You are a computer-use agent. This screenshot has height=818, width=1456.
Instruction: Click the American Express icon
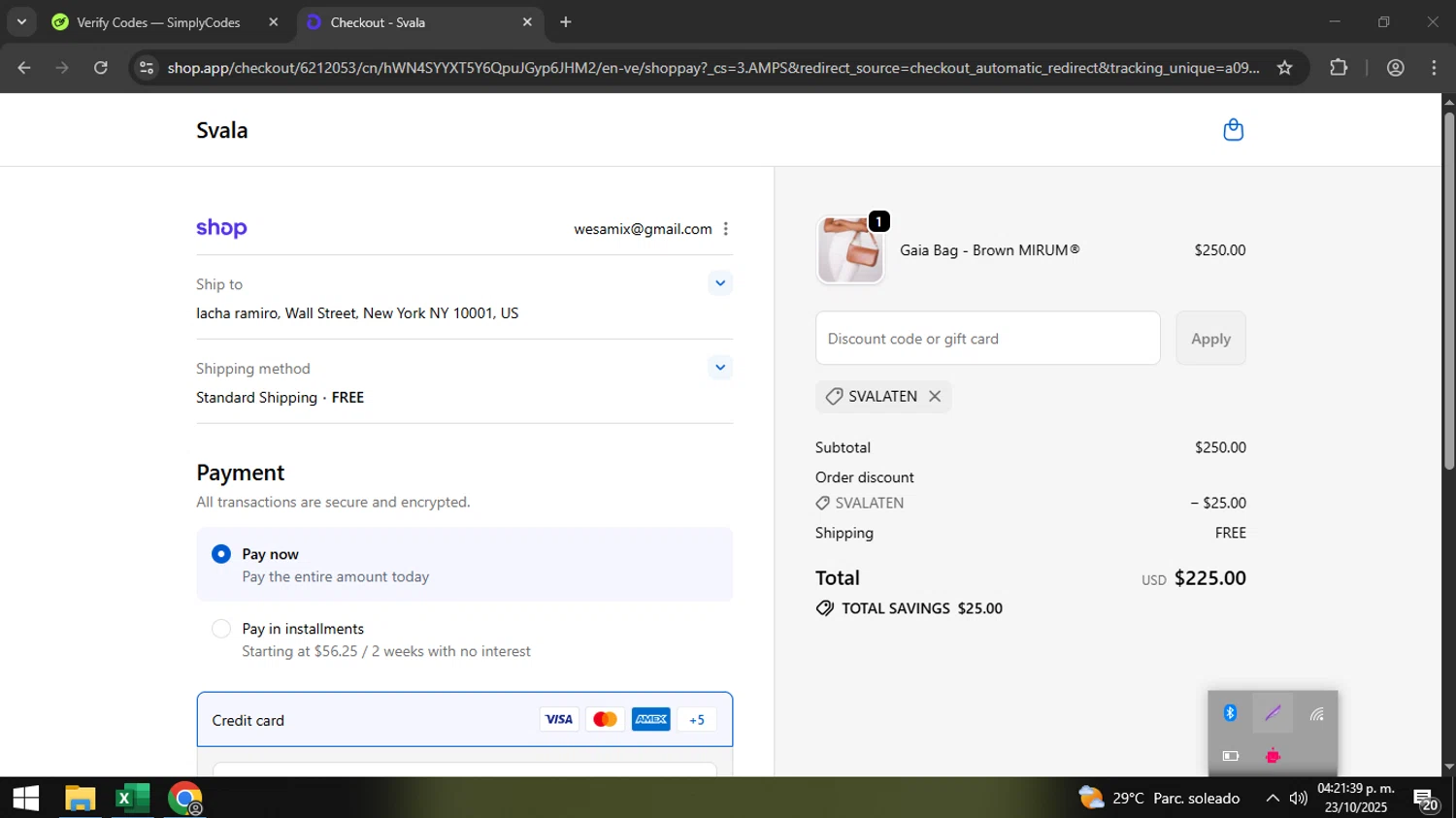point(651,719)
